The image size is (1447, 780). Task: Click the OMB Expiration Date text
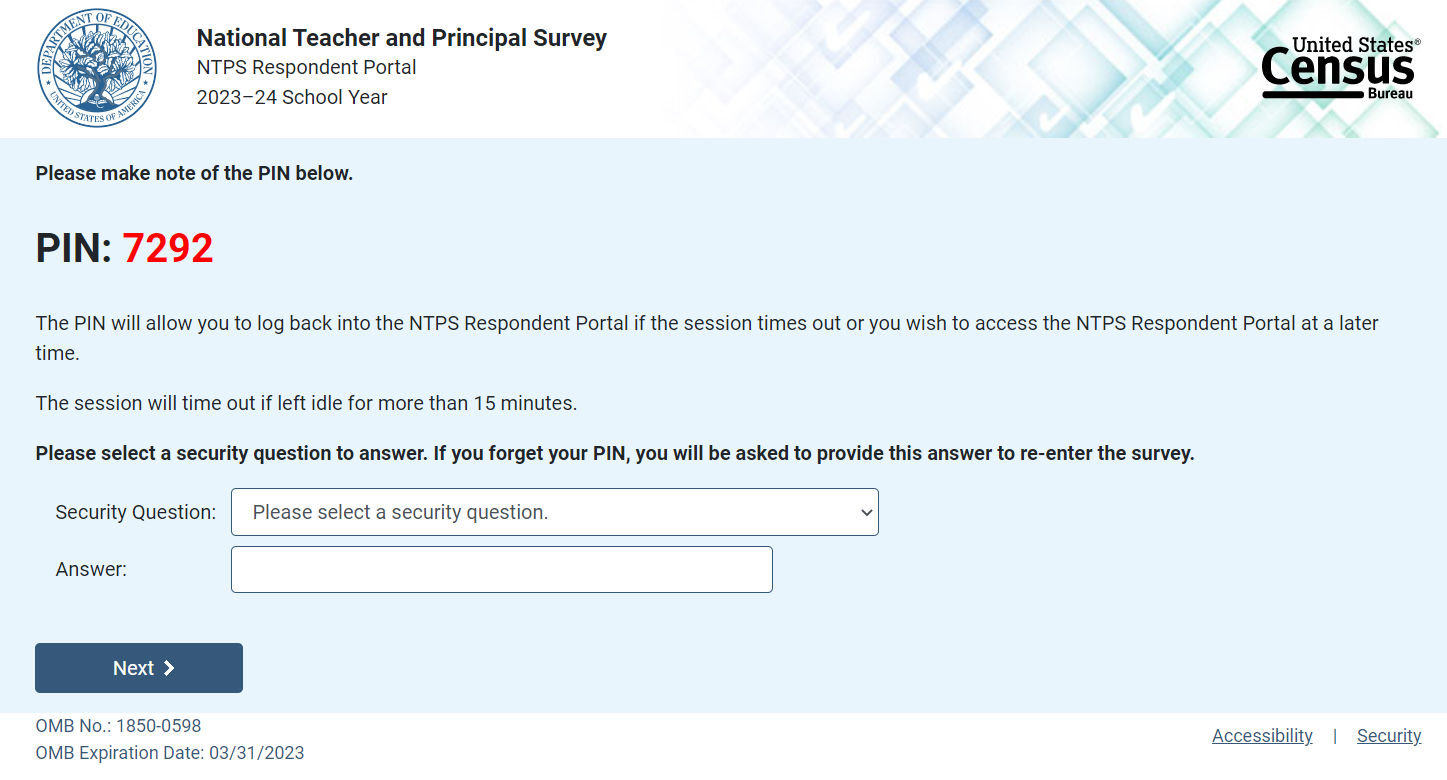click(169, 753)
